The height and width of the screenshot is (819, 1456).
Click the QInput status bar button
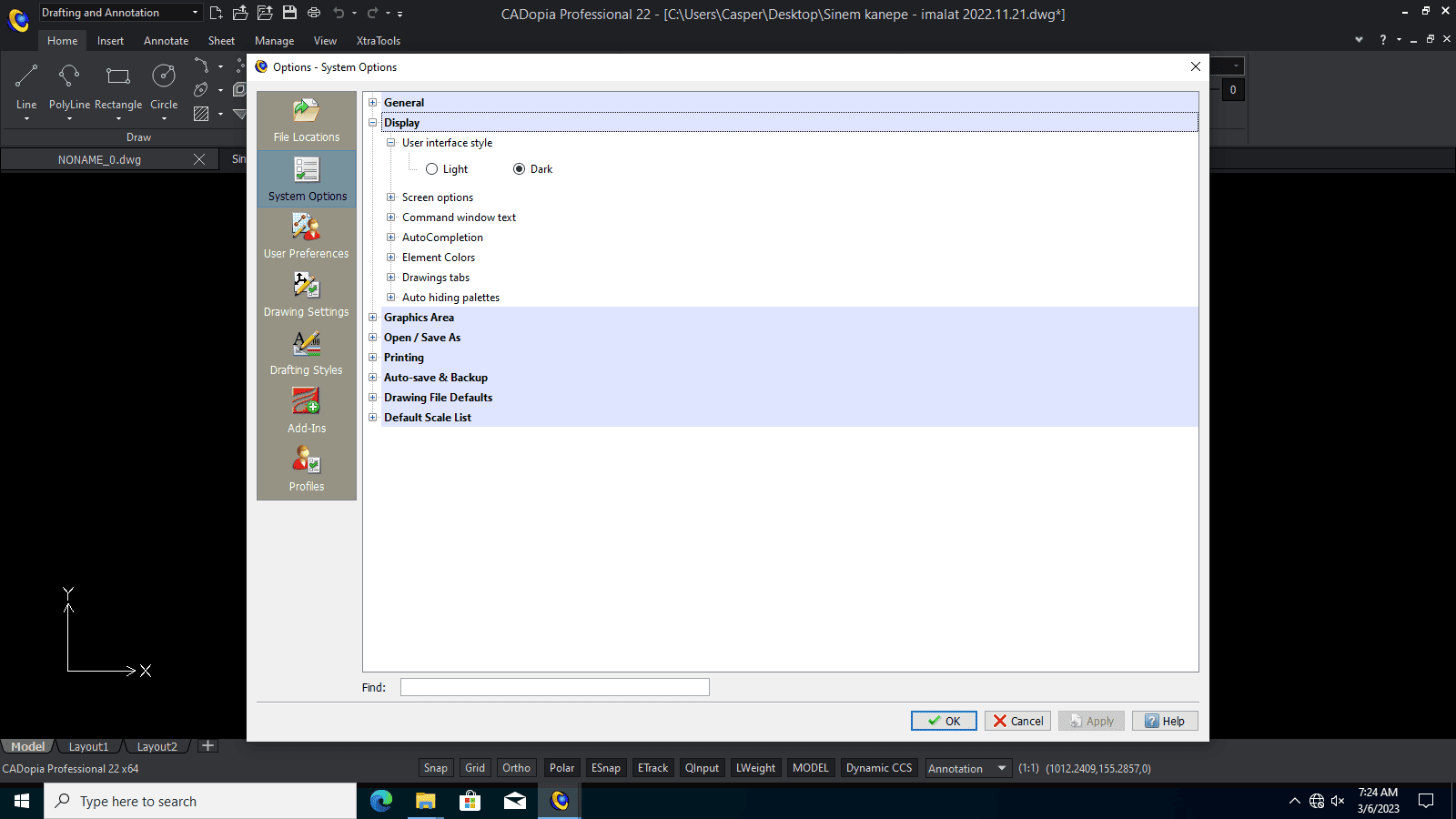tap(702, 768)
